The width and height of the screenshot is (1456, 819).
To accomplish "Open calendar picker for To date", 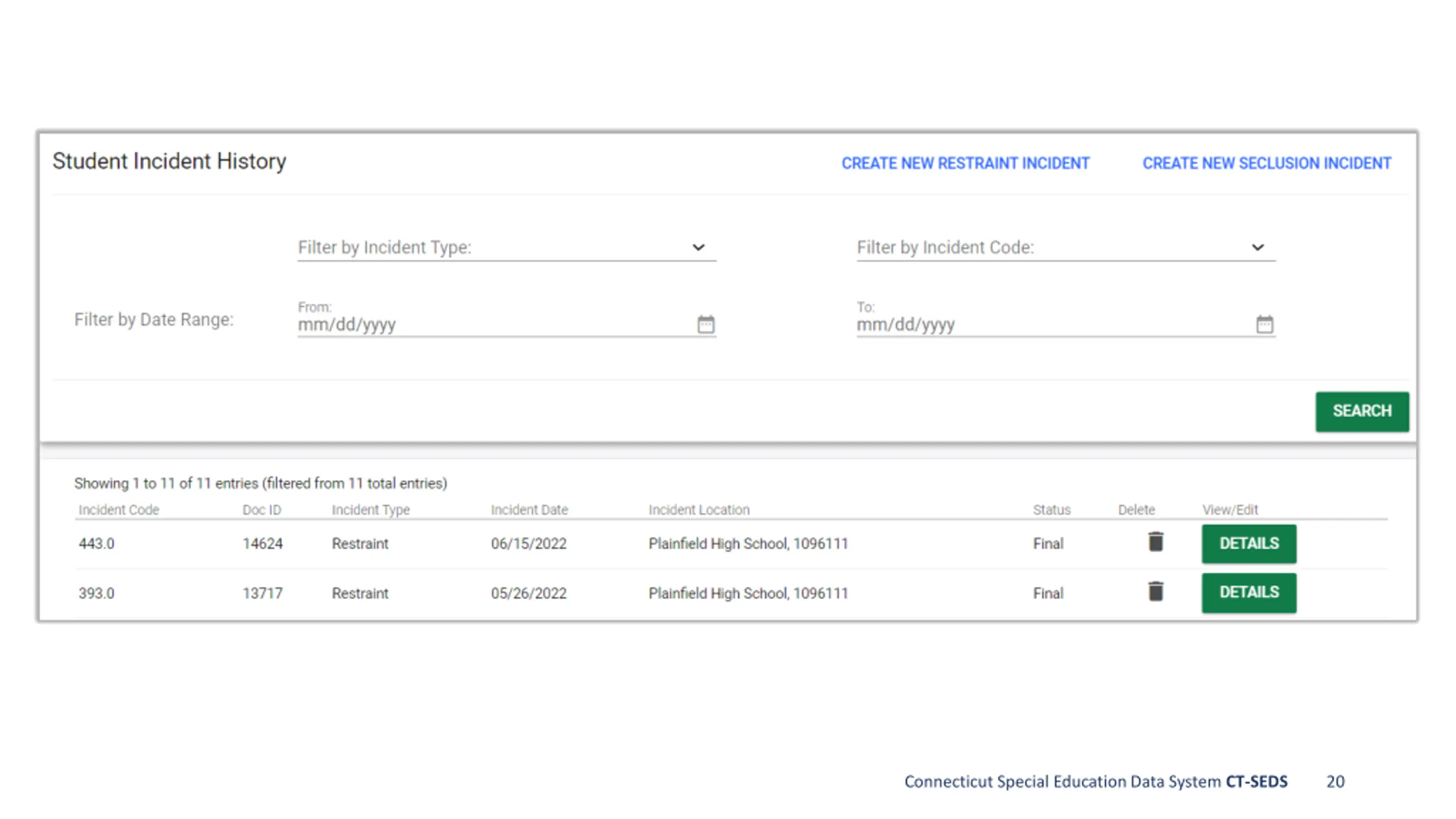I will pos(1264,324).
